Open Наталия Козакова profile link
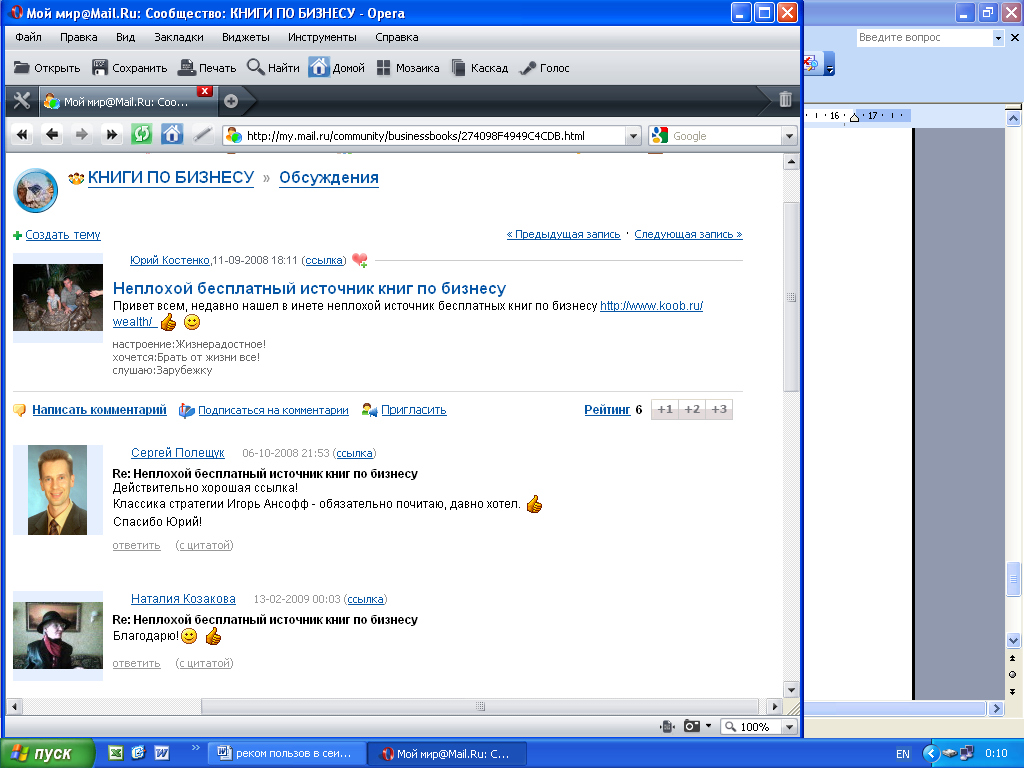1024x768 pixels. [x=183, y=599]
